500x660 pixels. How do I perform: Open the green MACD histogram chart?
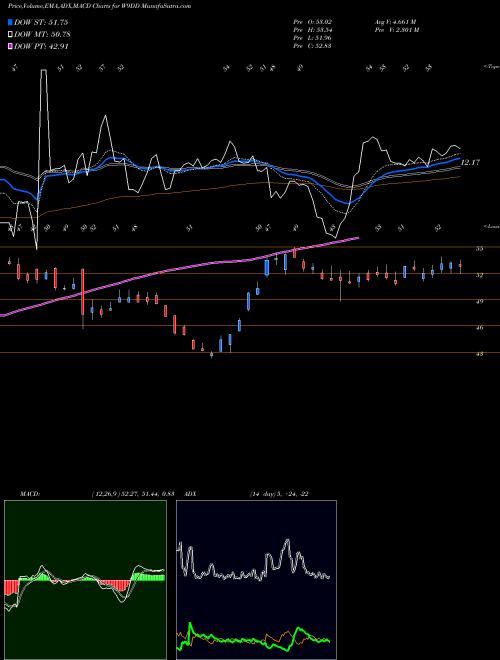pyautogui.click(x=85, y=580)
